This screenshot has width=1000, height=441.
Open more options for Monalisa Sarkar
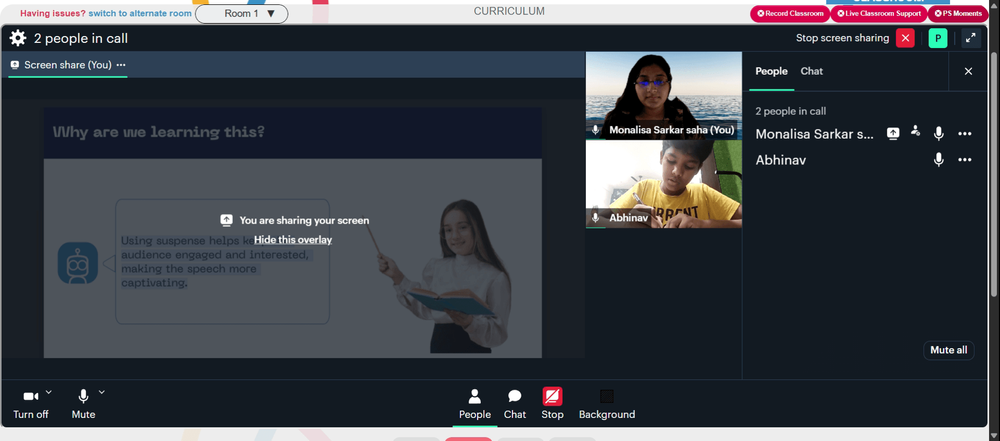tap(964, 134)
